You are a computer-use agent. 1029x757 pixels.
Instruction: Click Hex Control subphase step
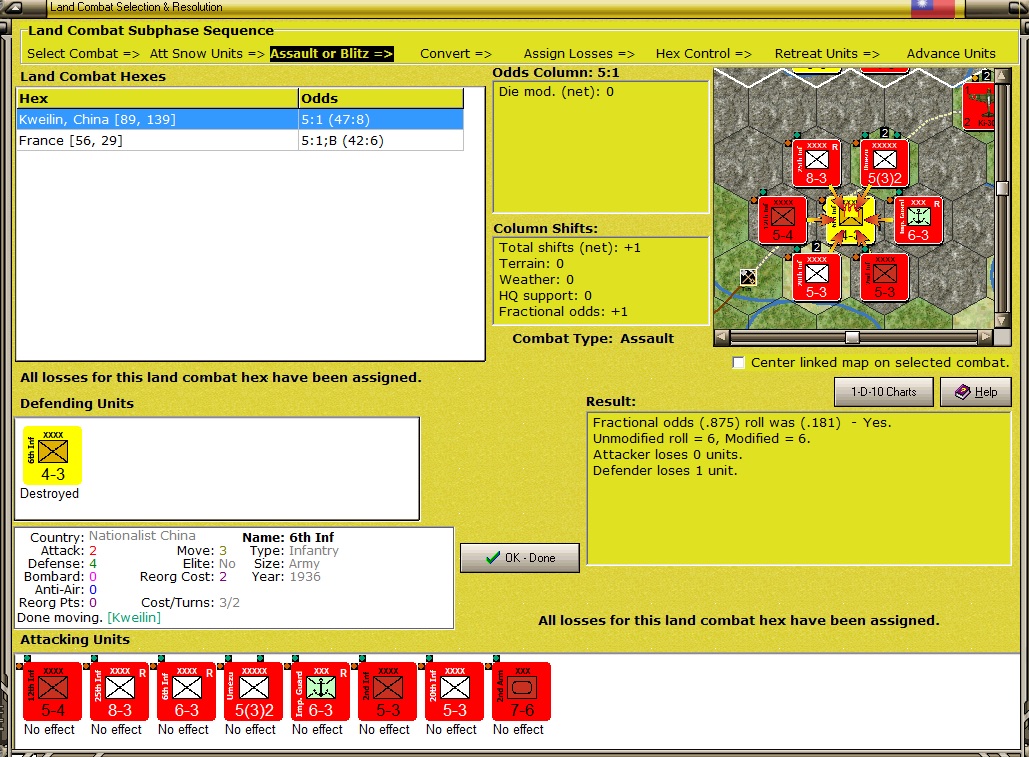click(x=704, y=54)
